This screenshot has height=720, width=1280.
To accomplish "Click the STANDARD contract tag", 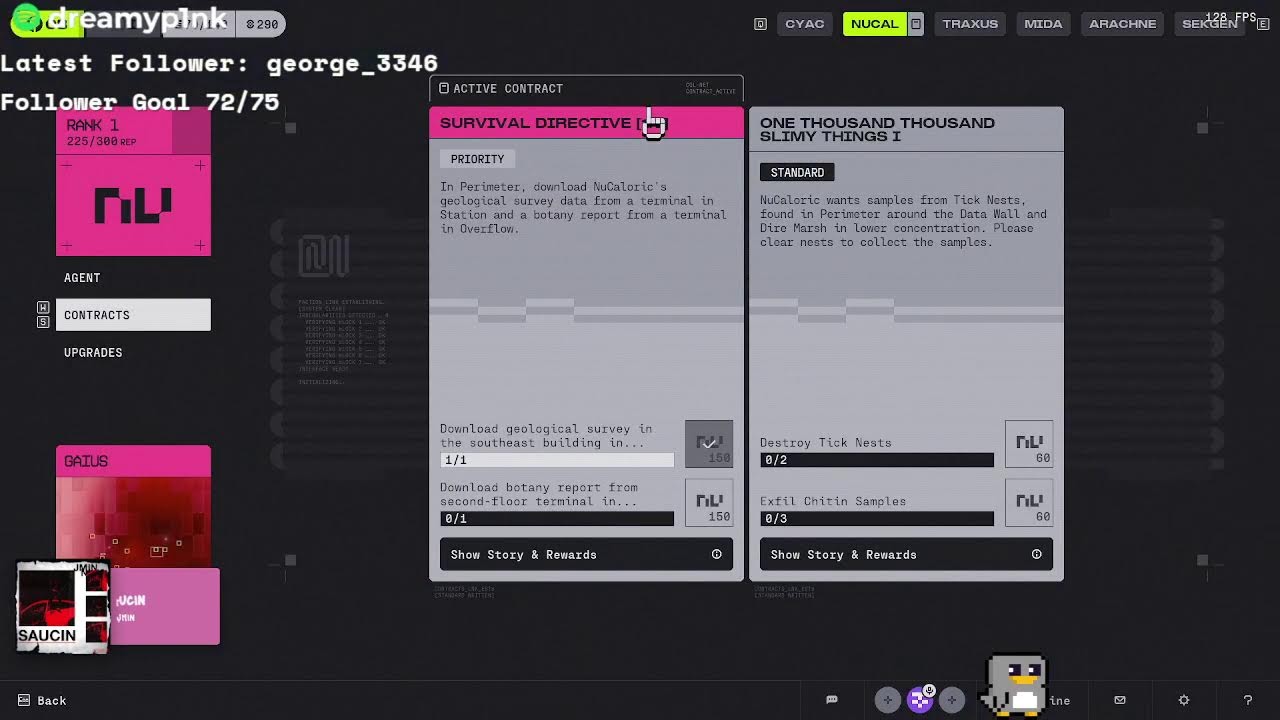I will click(797, 173).
